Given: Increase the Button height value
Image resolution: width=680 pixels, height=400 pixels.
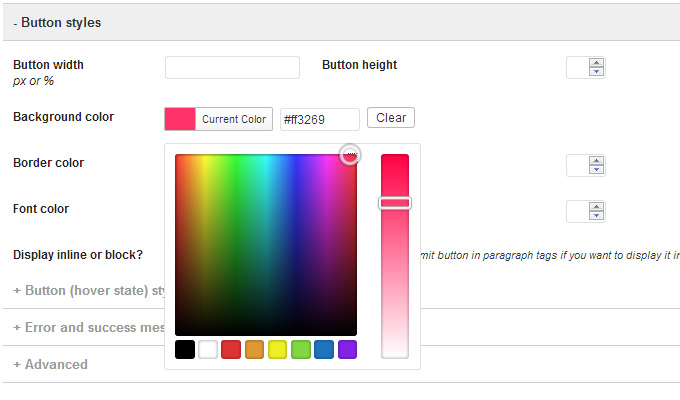Looking at the screenshot, I should click(x=596, y=63).
